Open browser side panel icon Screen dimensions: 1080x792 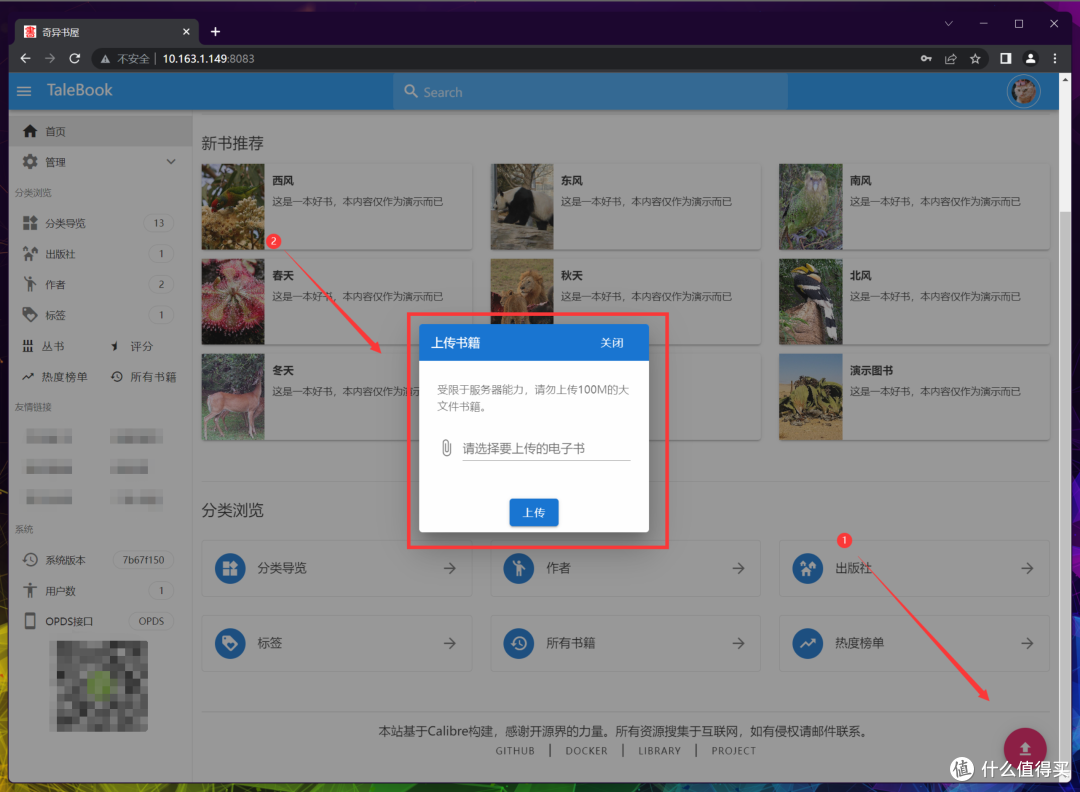coord(1006,59)
